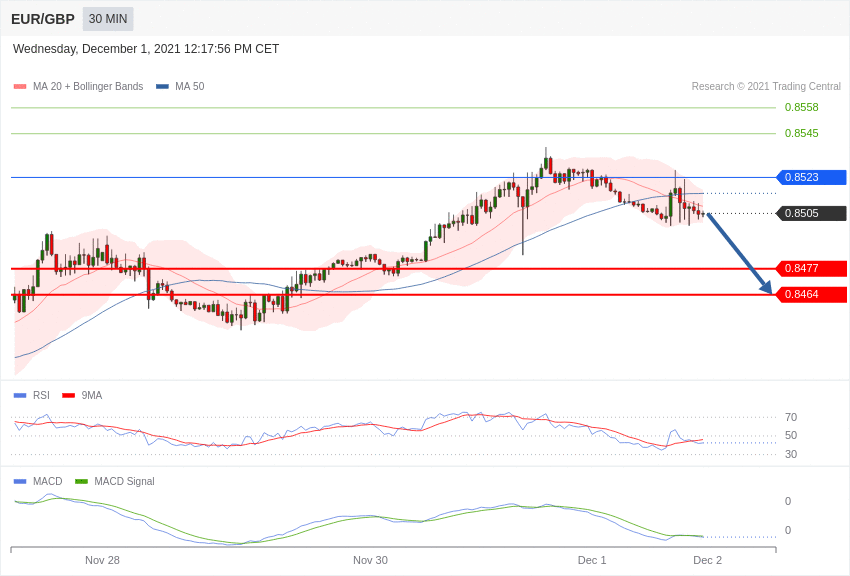Viewport: 850px width, 576px height.
Task: Click the Research © 2021 Trading Central credit
Action: tap(766, 86)
